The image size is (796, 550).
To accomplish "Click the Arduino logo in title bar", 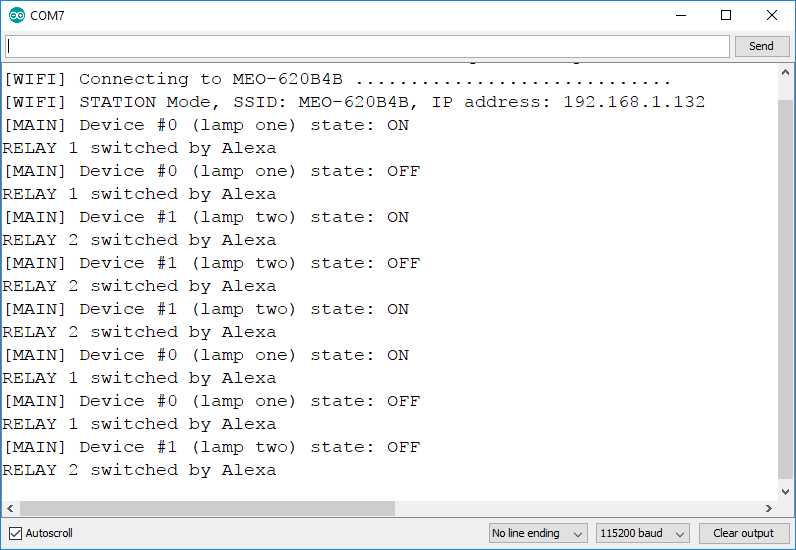I will [x=15, y=15].
